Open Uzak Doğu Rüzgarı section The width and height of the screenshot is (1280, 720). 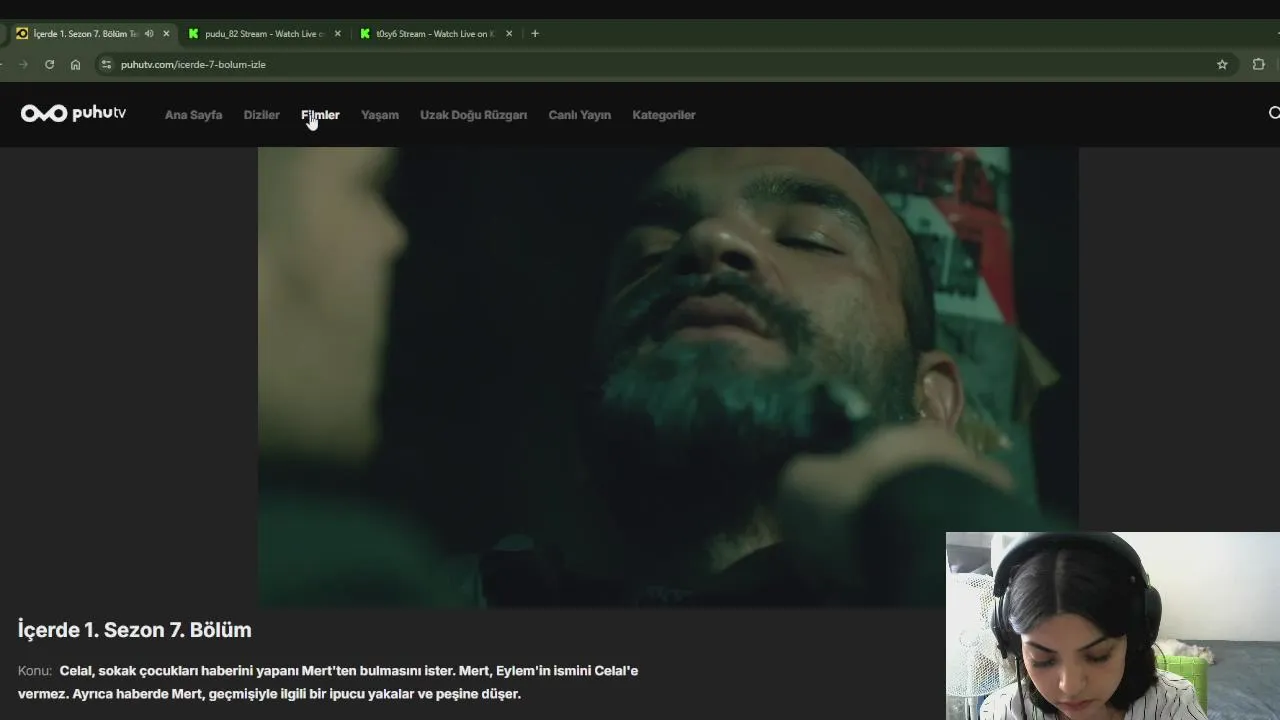coord(473,115)
